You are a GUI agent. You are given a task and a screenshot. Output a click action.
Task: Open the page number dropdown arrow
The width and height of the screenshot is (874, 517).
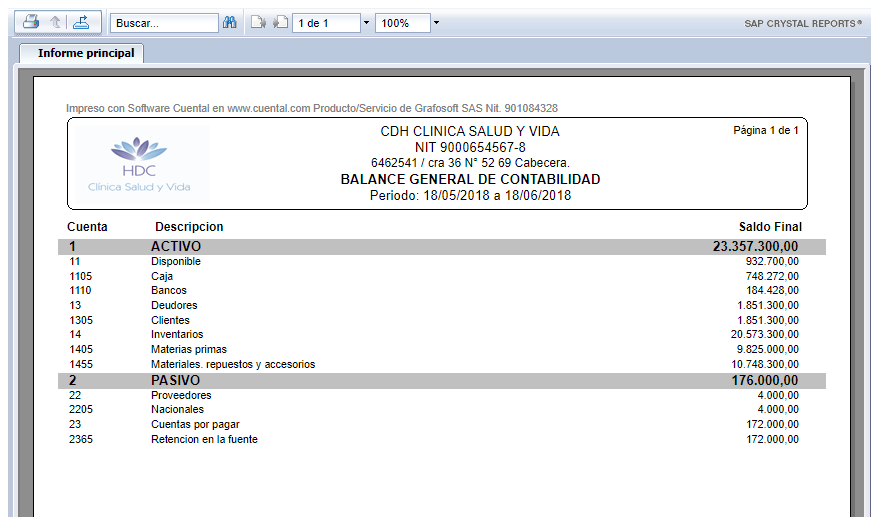click(366, 23)
